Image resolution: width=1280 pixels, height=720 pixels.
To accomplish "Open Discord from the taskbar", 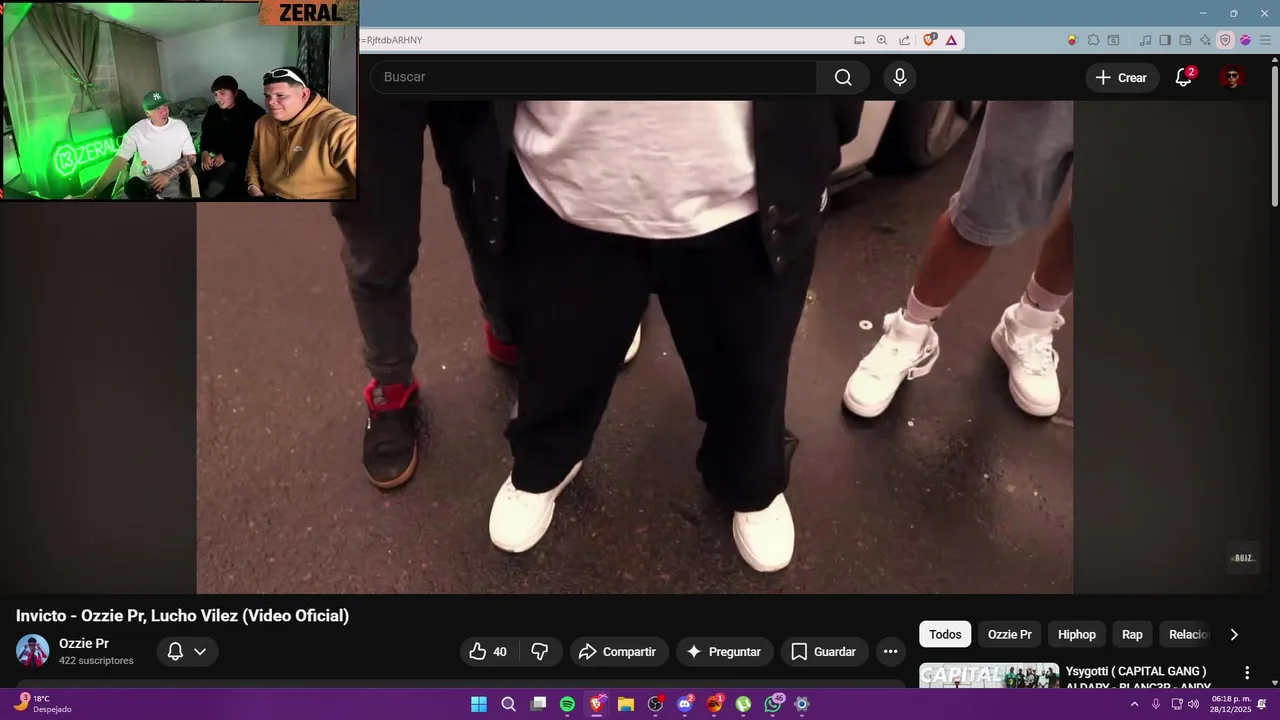I will 685,704.
